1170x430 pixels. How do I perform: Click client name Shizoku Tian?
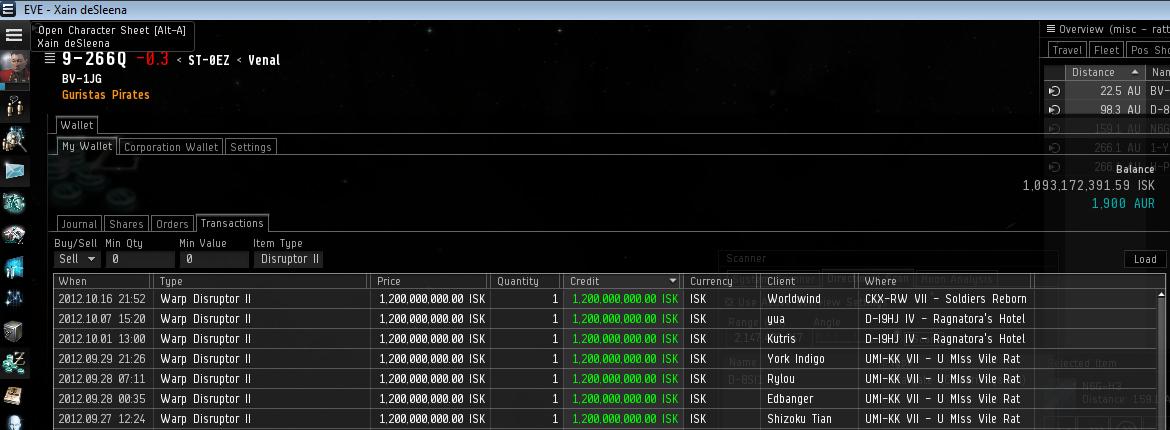tap(799, 419)
